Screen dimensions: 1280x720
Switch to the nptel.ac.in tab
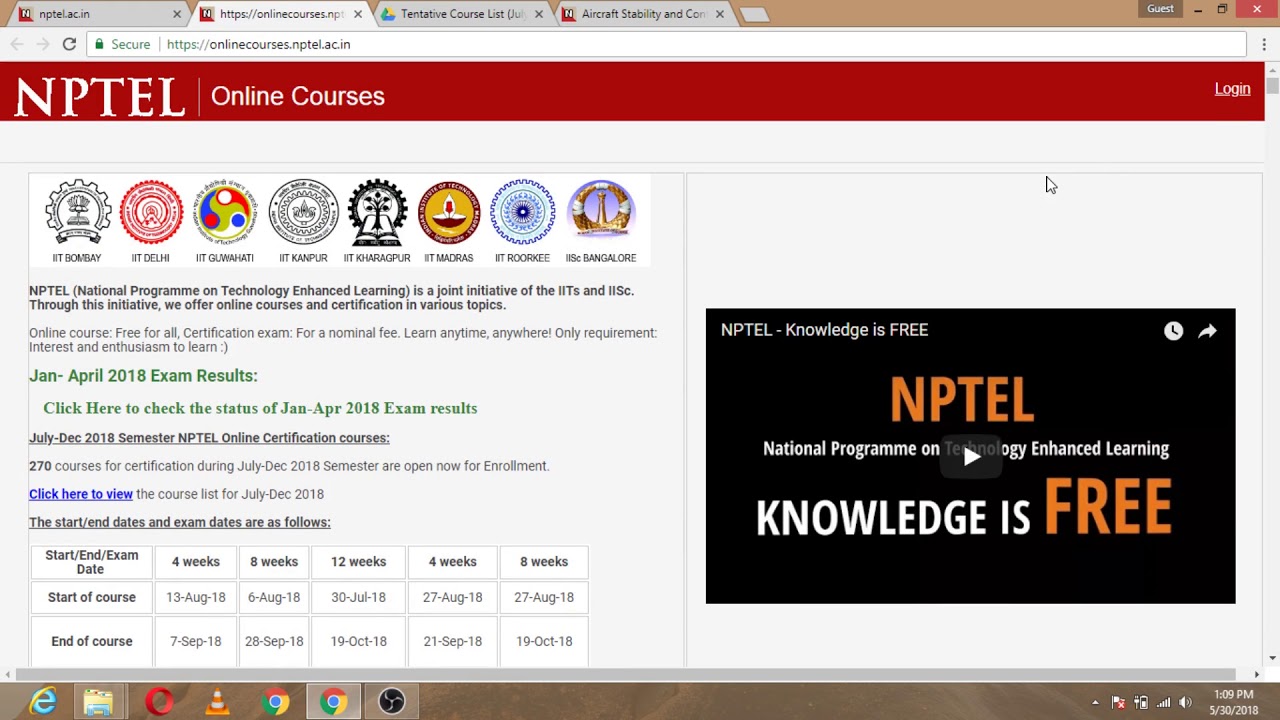tap(98, 14)
